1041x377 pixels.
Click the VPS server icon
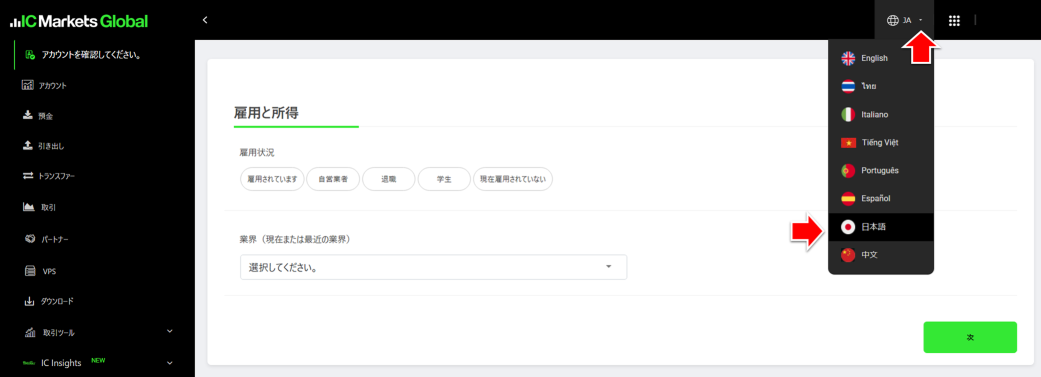tap(29, 271)
